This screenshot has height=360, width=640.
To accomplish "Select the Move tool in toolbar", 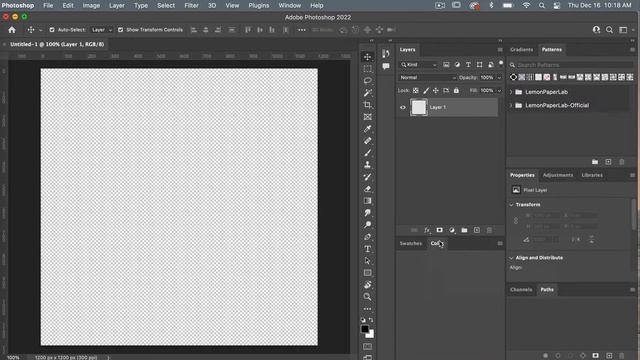I will tap(367, 57).
